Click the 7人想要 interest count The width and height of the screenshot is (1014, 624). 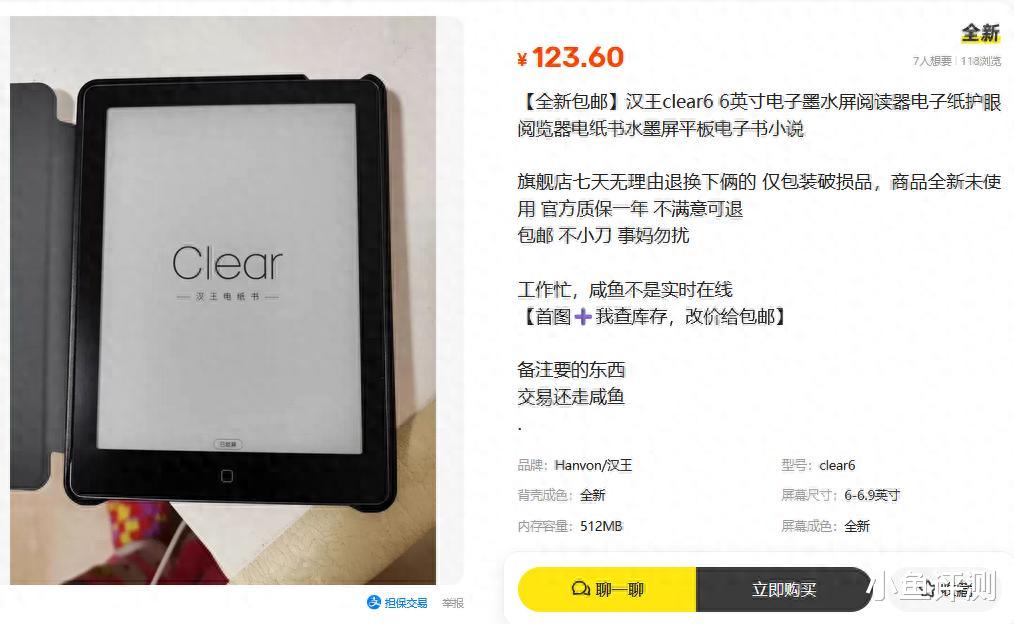932,61
